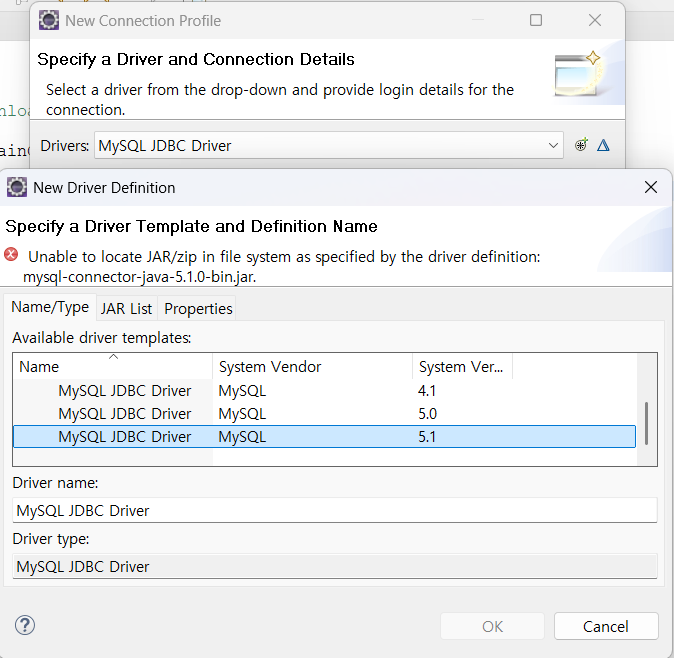674x658 pixels.
Task: Open the help question mark icon
Action: (x=25, y=625)
